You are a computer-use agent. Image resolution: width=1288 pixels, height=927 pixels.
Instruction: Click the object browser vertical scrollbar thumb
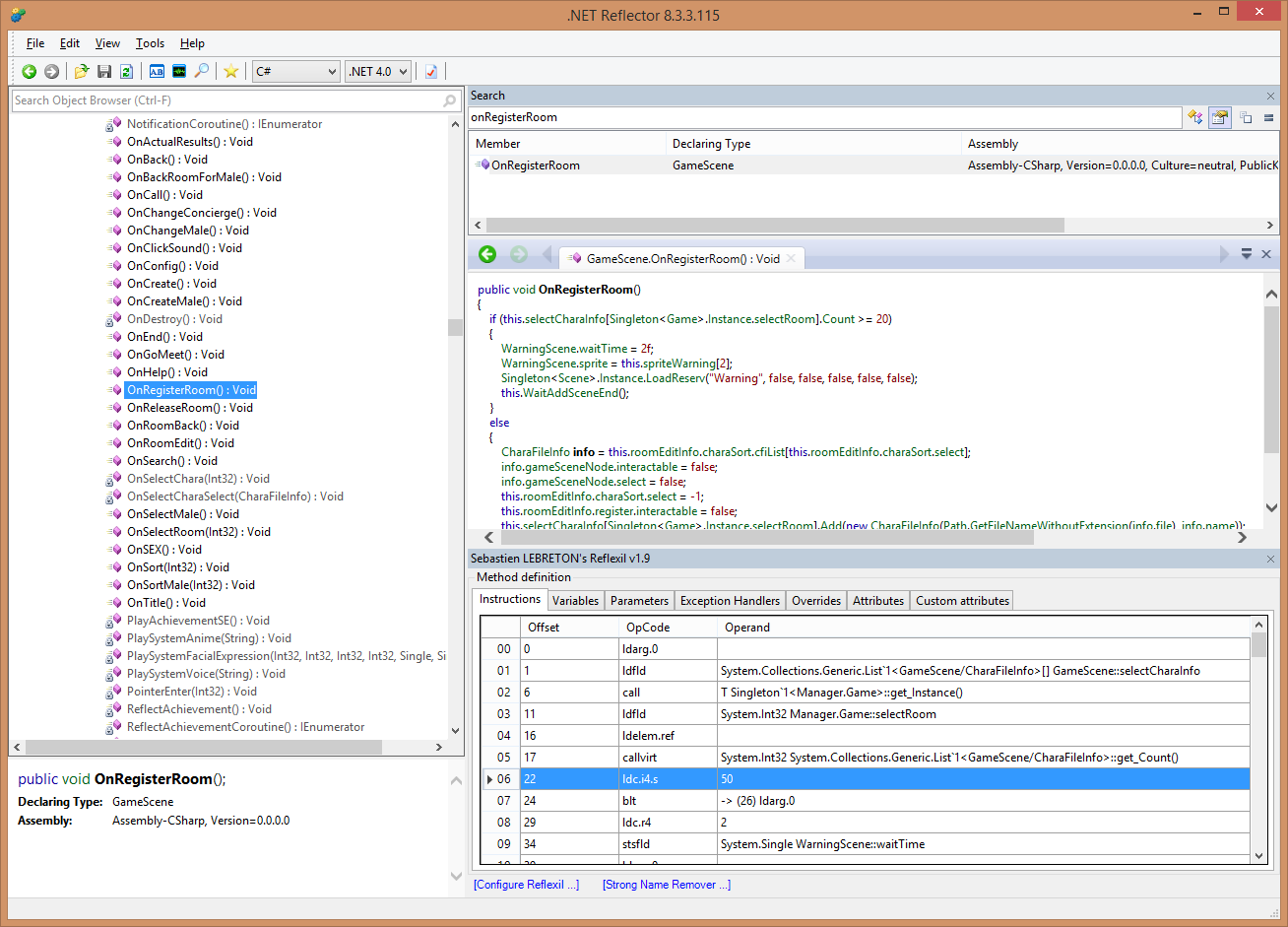[x=455, y=327]
